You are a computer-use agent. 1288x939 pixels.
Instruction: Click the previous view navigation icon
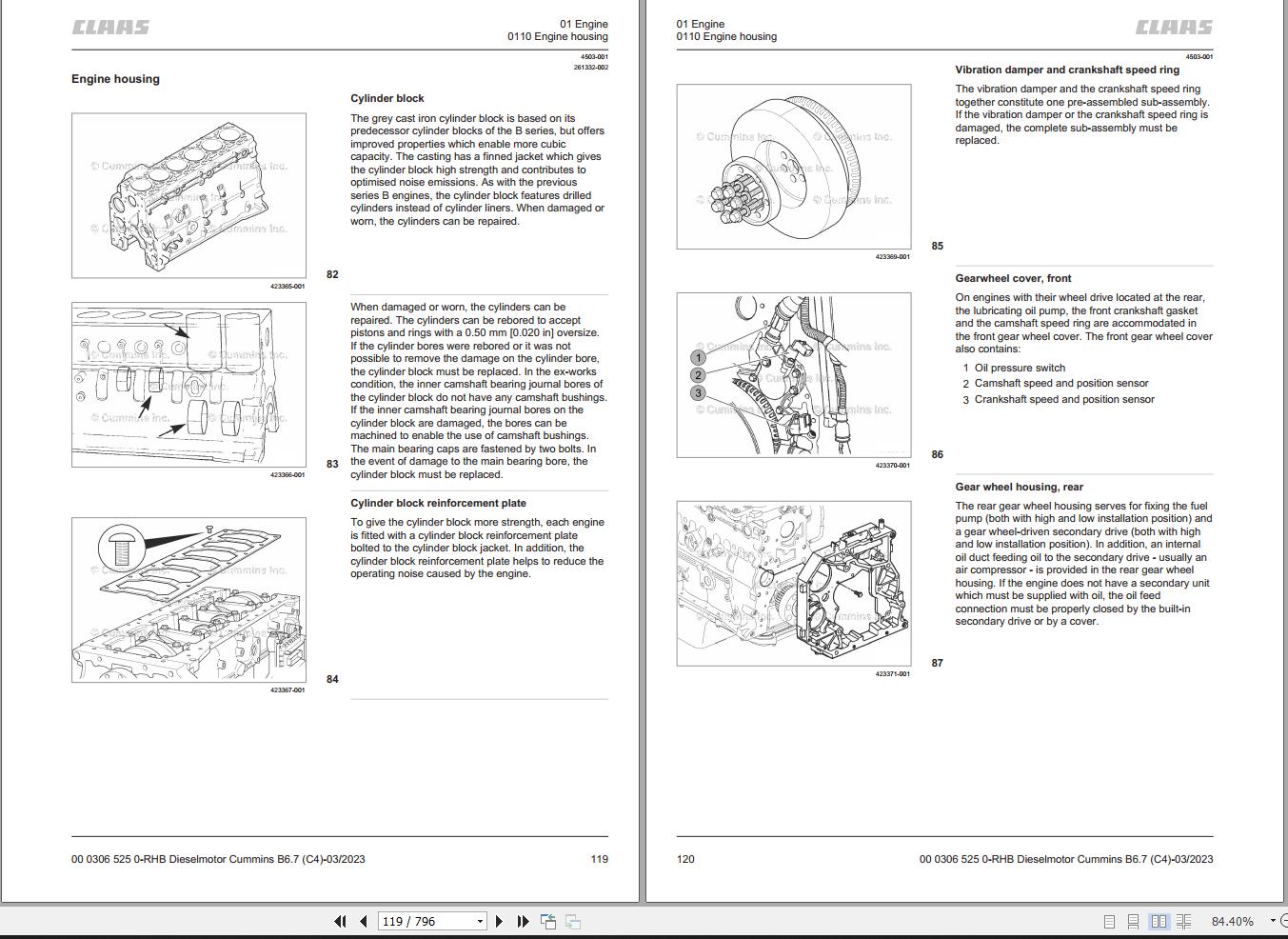point(548,921)
